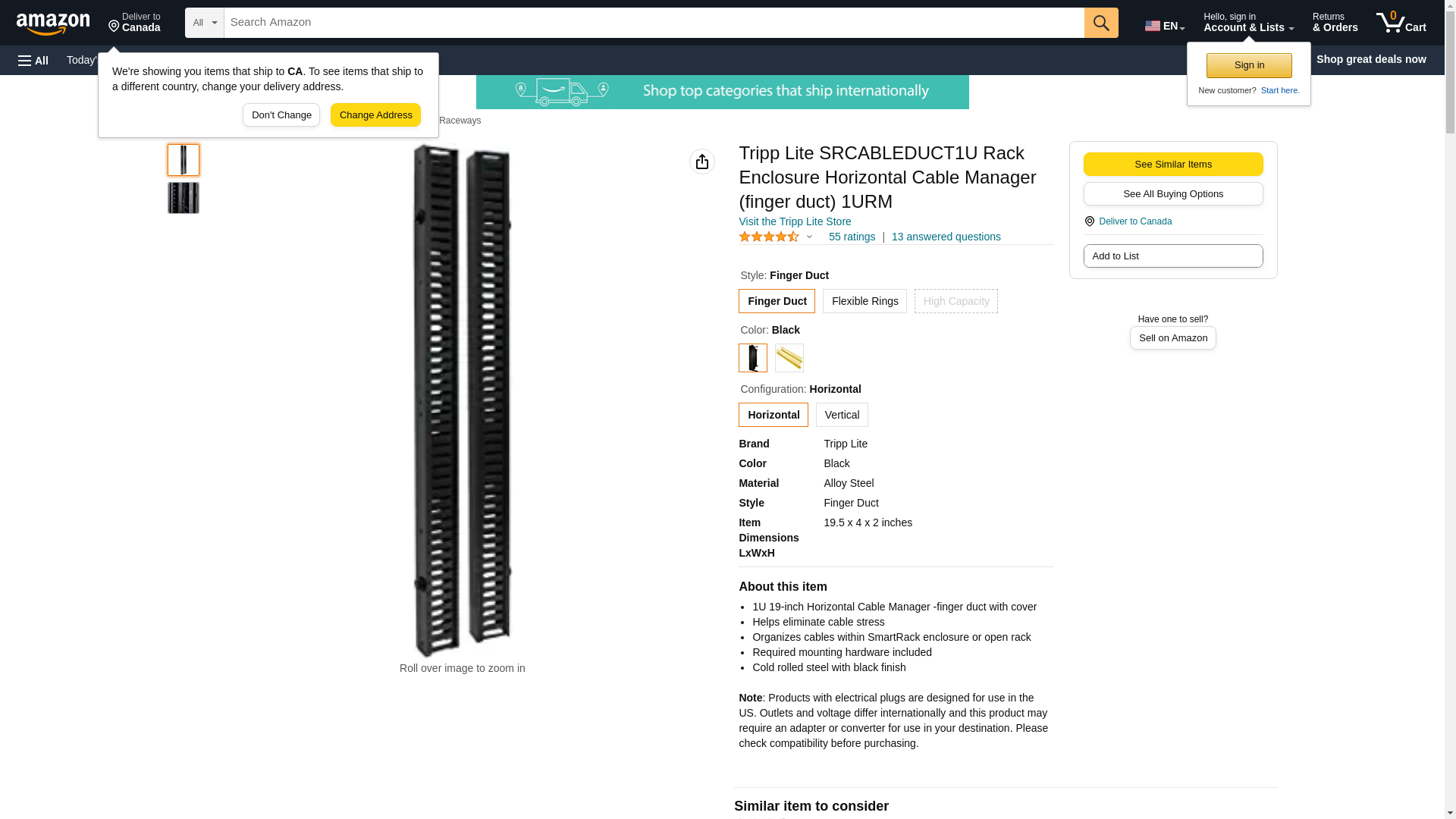This screenshot has height=819, width=1456.
Task: Click the See Similar Items button
Action: (x=1173, y=165)
